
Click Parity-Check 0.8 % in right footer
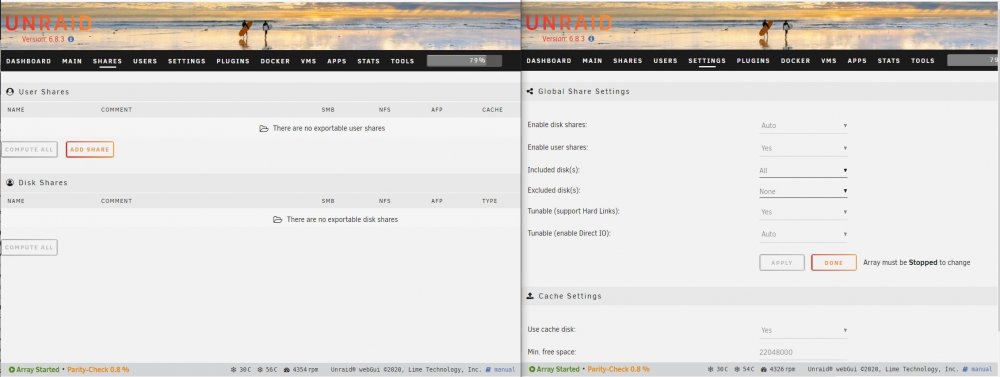click(618, 369)
